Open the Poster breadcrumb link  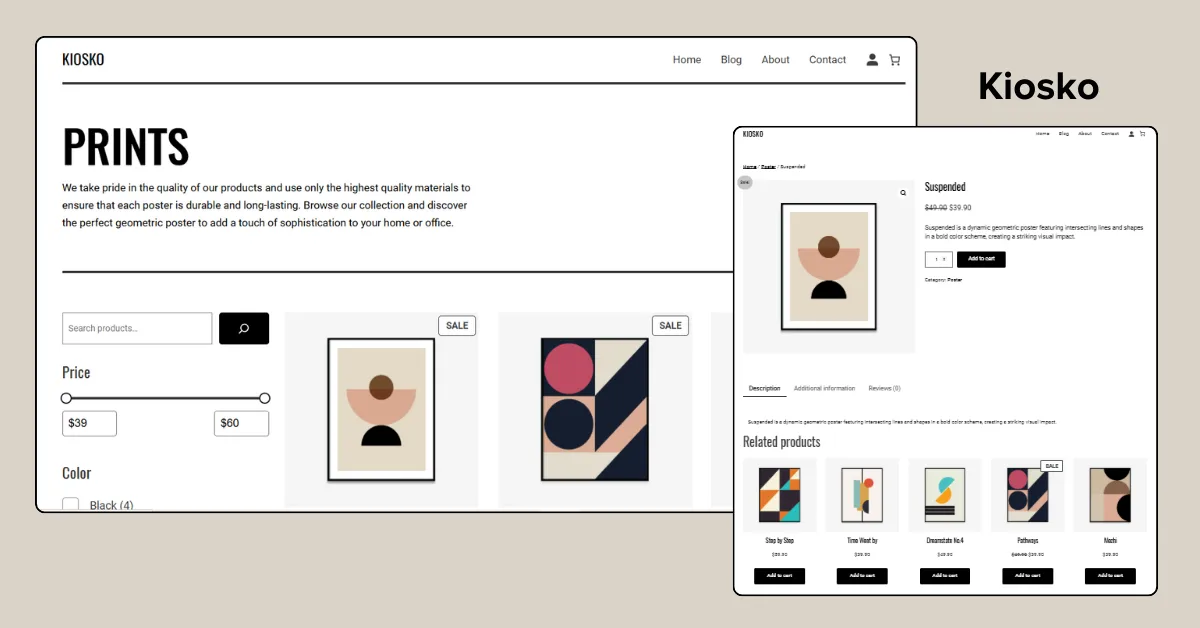768,166
